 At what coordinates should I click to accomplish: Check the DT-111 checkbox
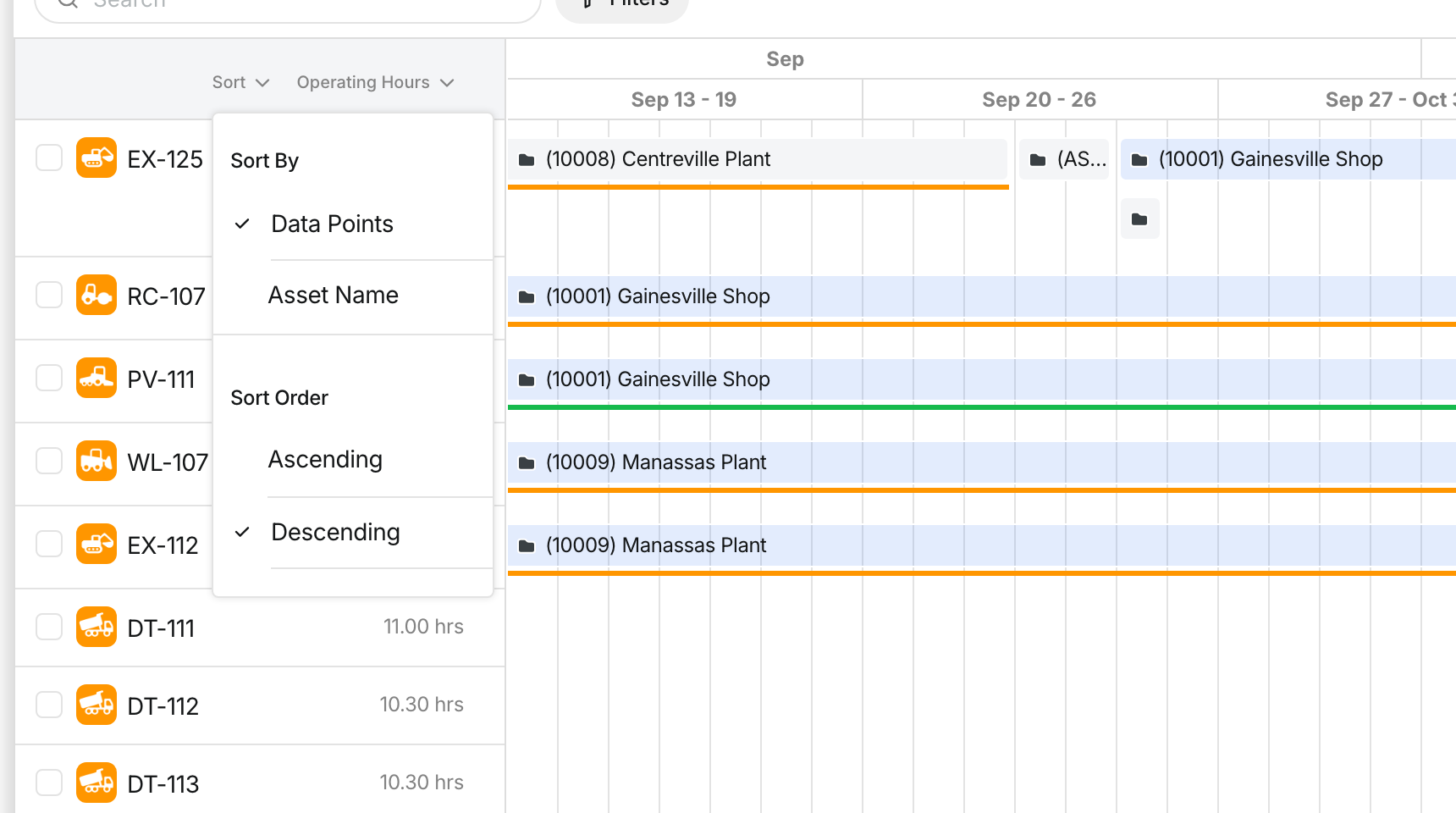(x=49, y=627)
